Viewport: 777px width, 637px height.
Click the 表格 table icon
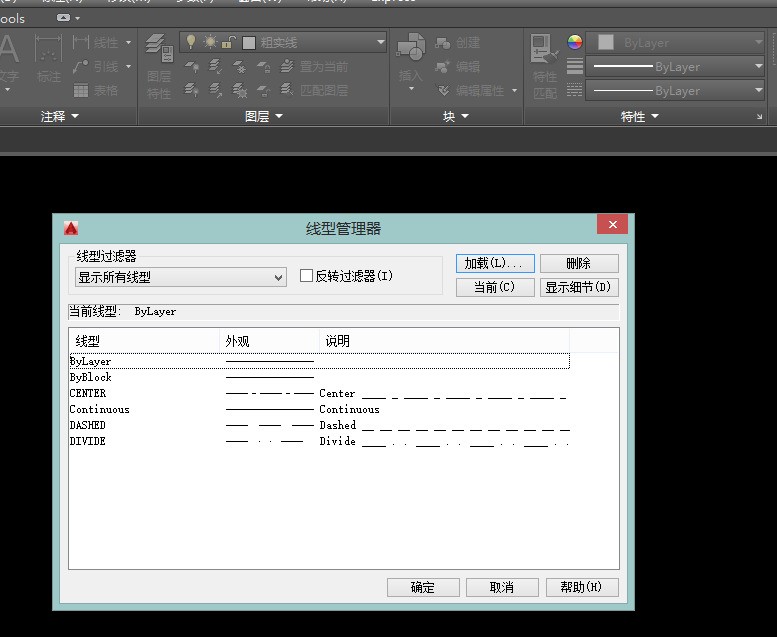[x=83, y=90]
